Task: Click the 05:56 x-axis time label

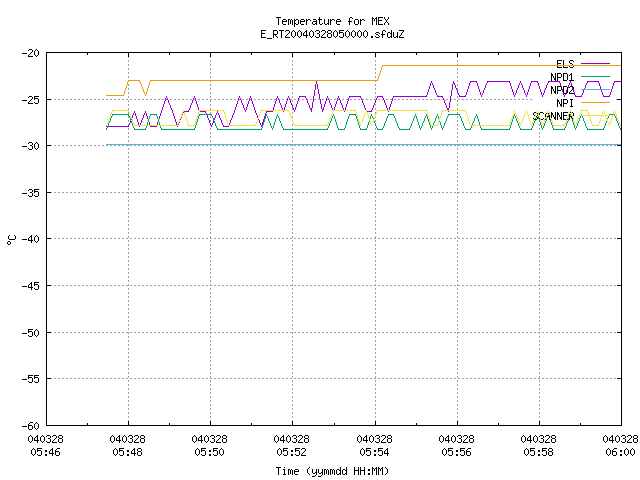Action: pyautogui.click(x=456, y=452)
